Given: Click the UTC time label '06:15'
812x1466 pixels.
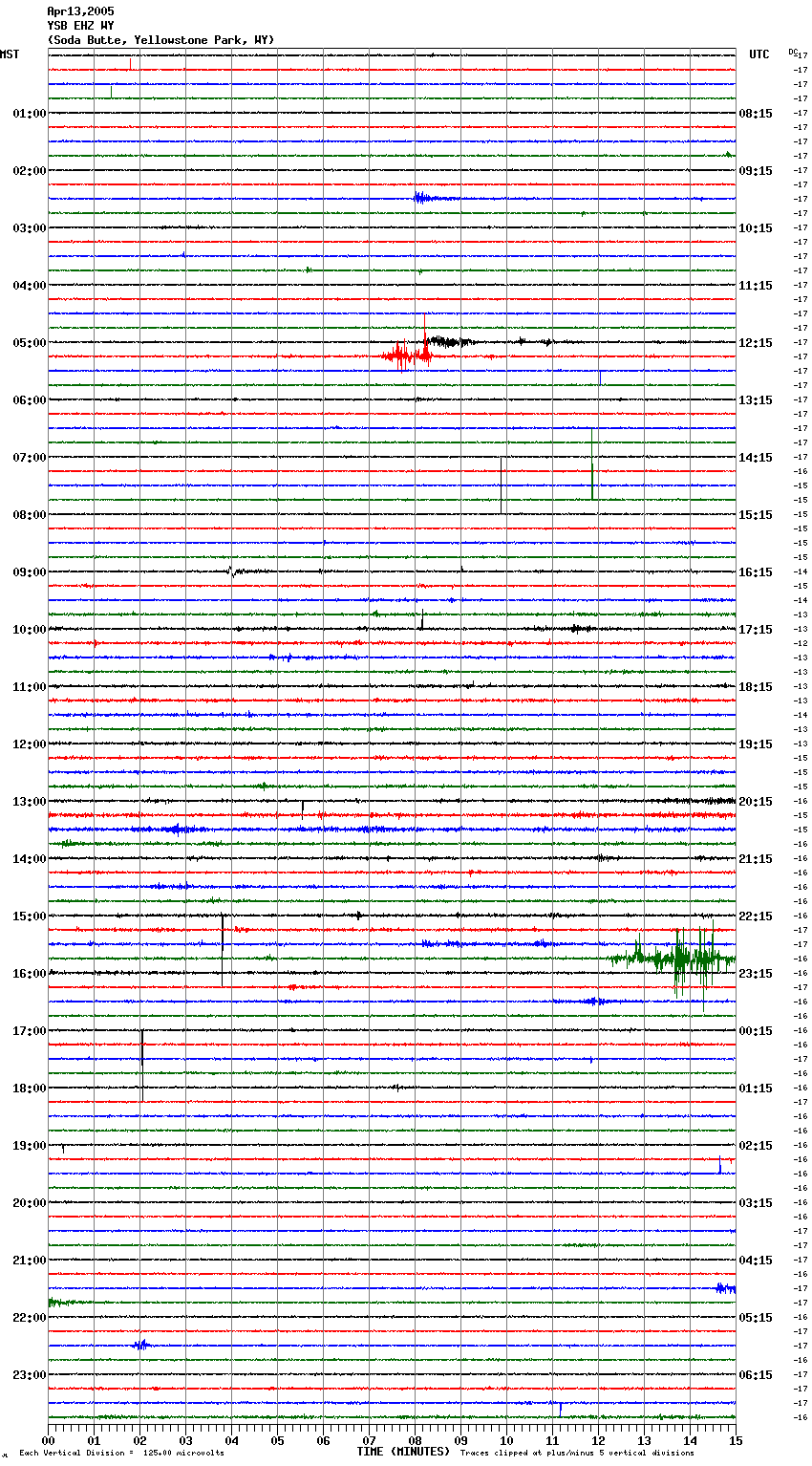Looking at the screenshot, I should pos(756,1375).
